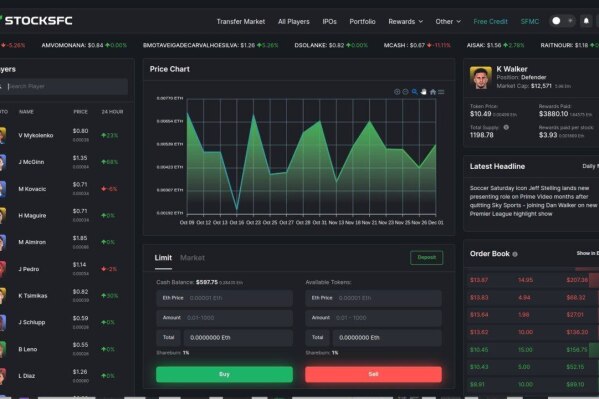Viewport: 599px width, 399px height.
Task: Click the info icon beside Total Supply
Action: click(506, 127)
